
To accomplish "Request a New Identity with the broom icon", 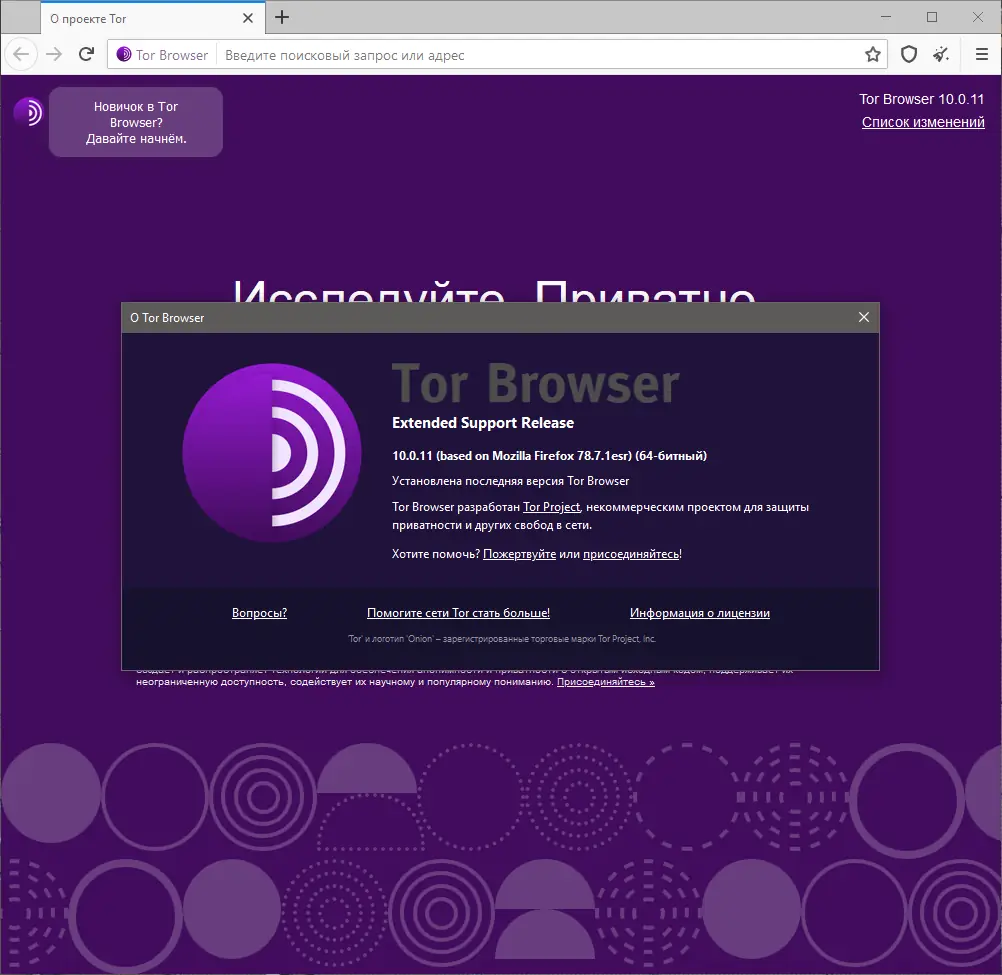I will click(x=940, y=54).
